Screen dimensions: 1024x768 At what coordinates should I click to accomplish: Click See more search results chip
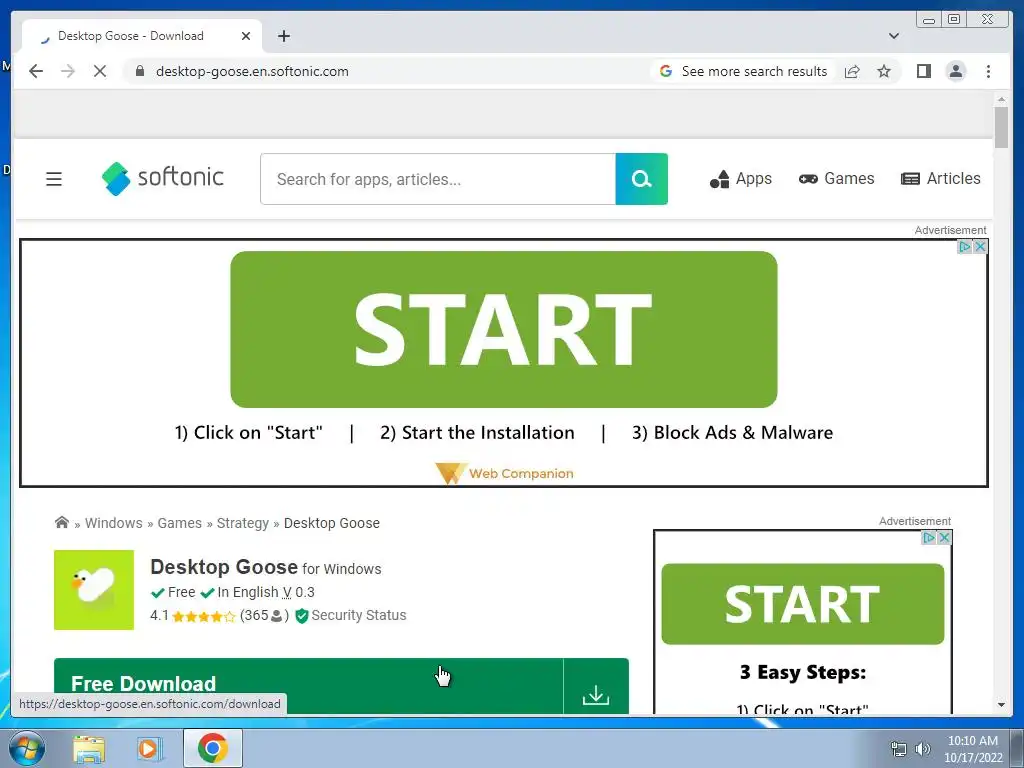coord(743,71)
